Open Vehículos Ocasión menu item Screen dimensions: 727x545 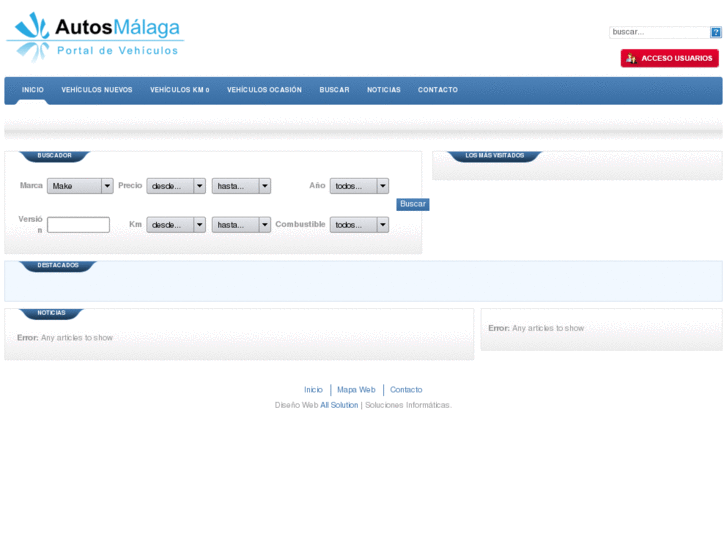(264, 90)
